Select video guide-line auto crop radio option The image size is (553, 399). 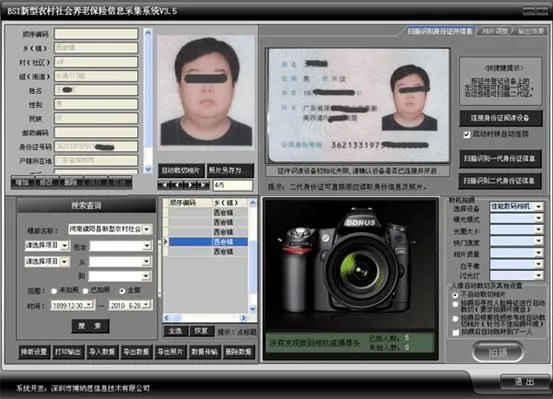point(455,319)
